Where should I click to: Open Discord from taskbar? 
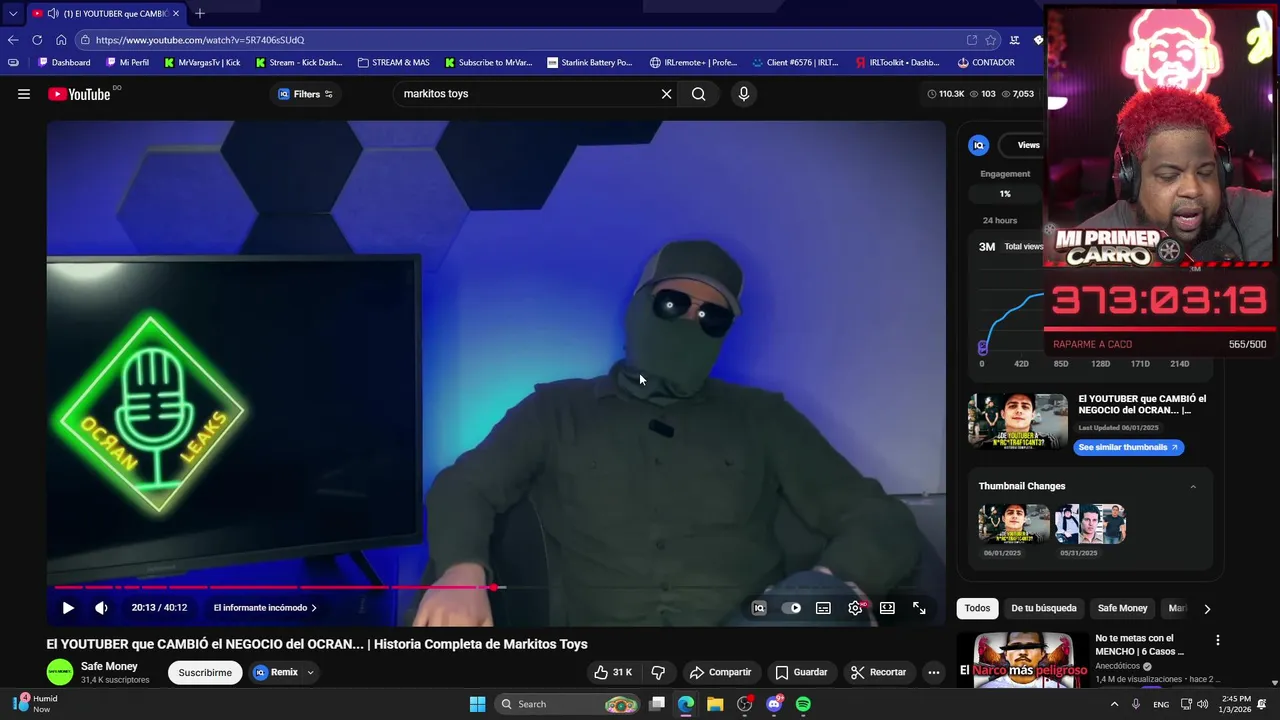click(x=774, y=704)
